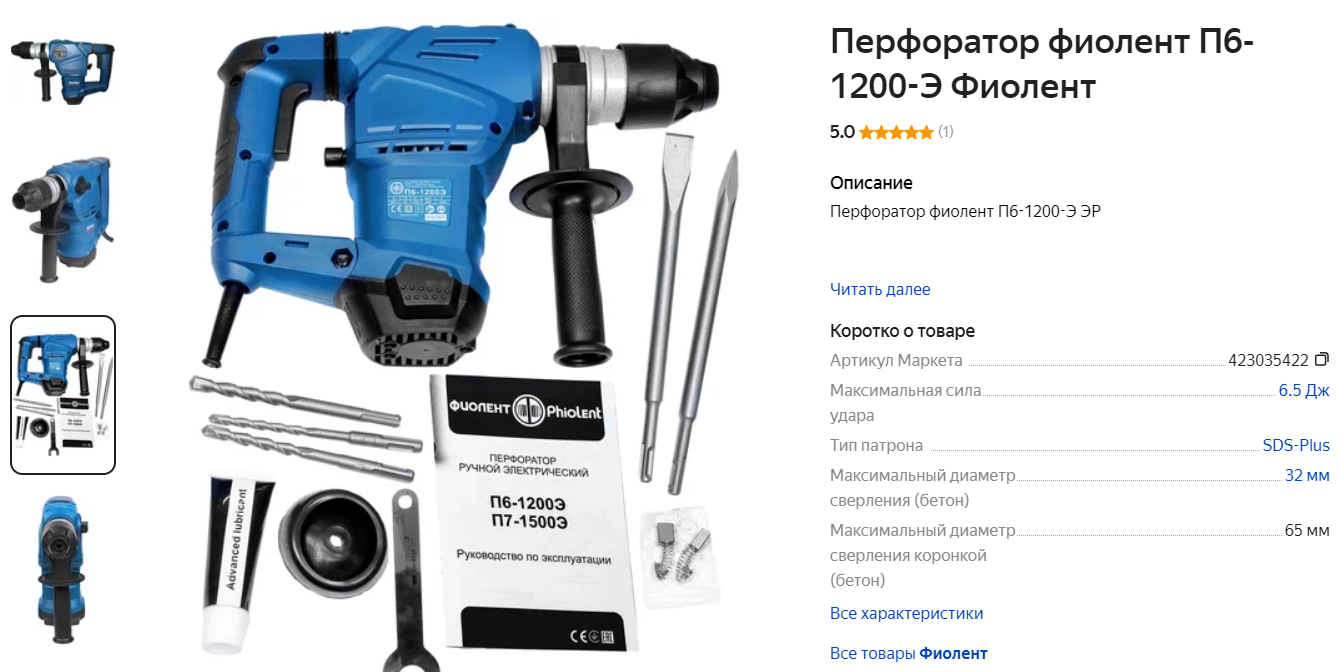Click the SDS-Plus chuck type value
Image resolution: width=1340 pixels, height=672 pixels.
(1296, 445)
